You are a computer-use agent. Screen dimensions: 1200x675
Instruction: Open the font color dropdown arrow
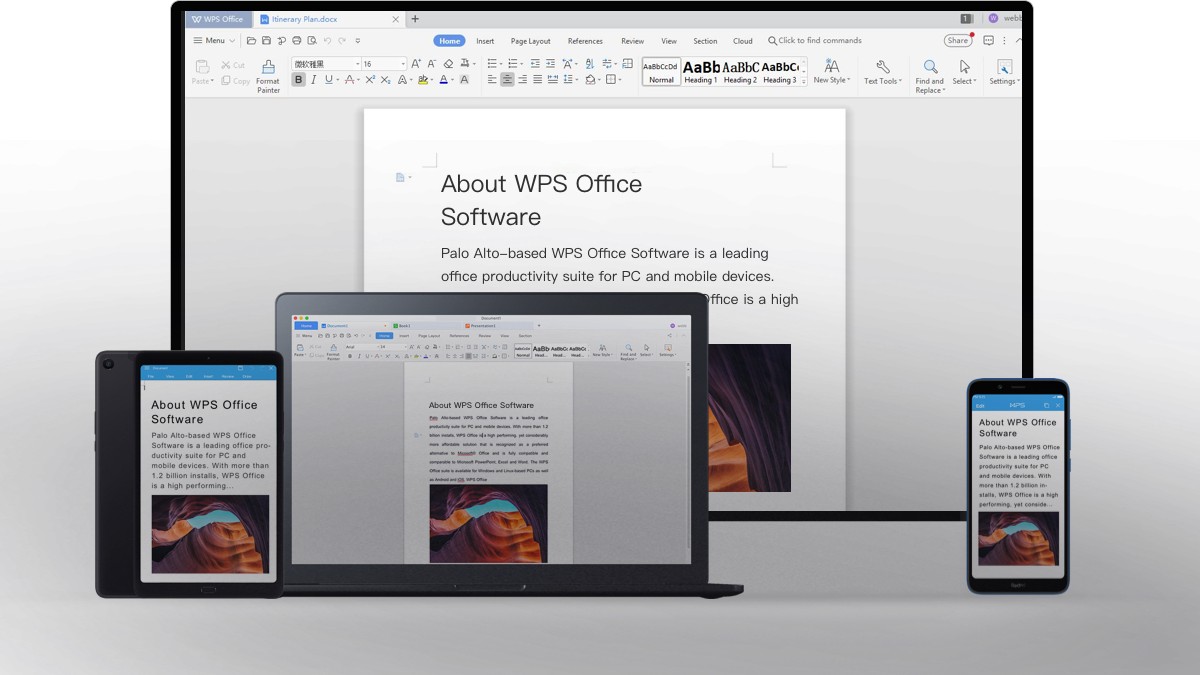pyautogui.click(x=451, y=79)
